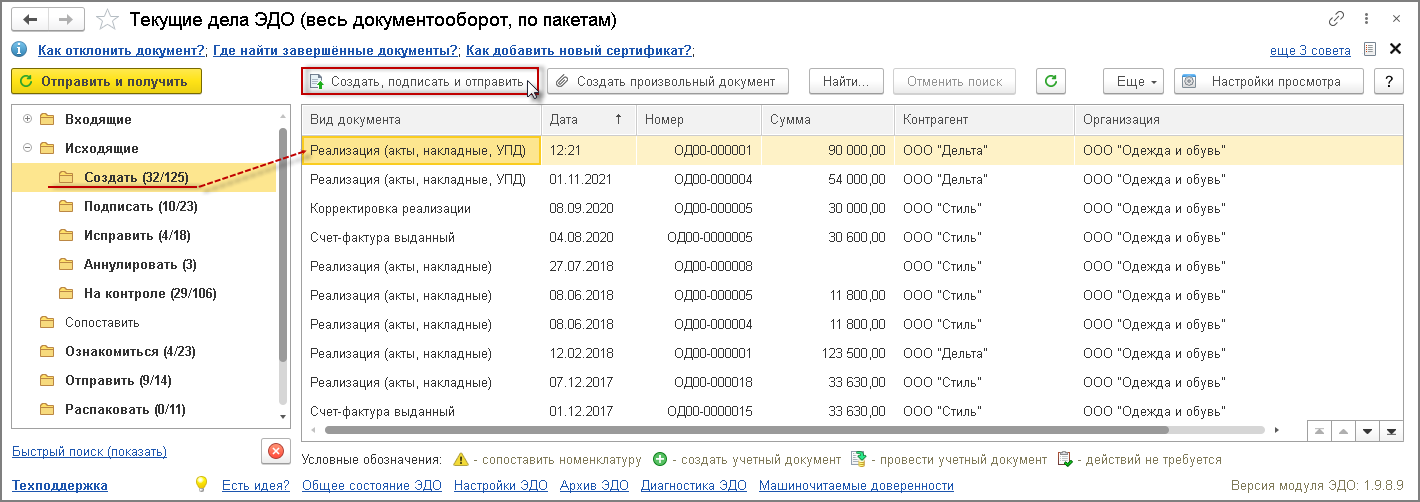Open the Техподдержка link
This screenshot has height=502, width=1420.
(x=59, y=486)
